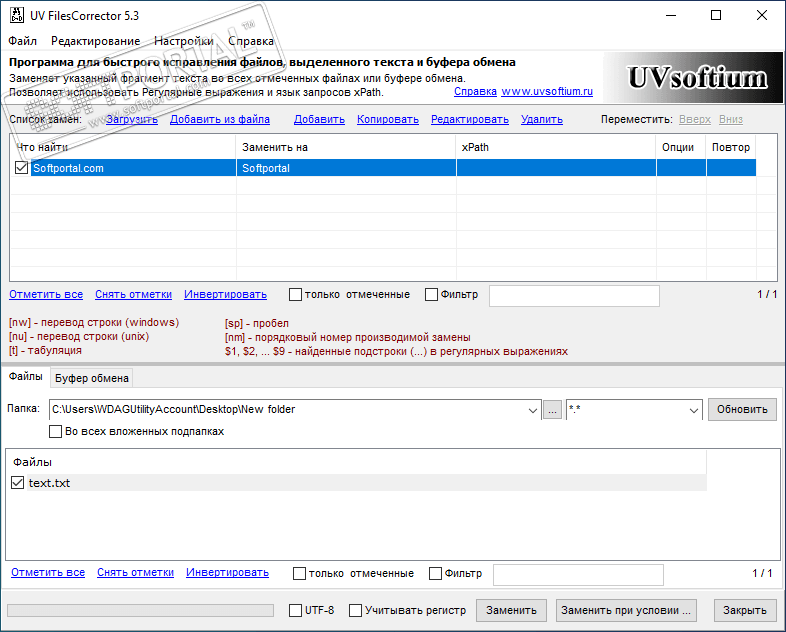
Task: Click the Заменить button
Action: (511, 610)
